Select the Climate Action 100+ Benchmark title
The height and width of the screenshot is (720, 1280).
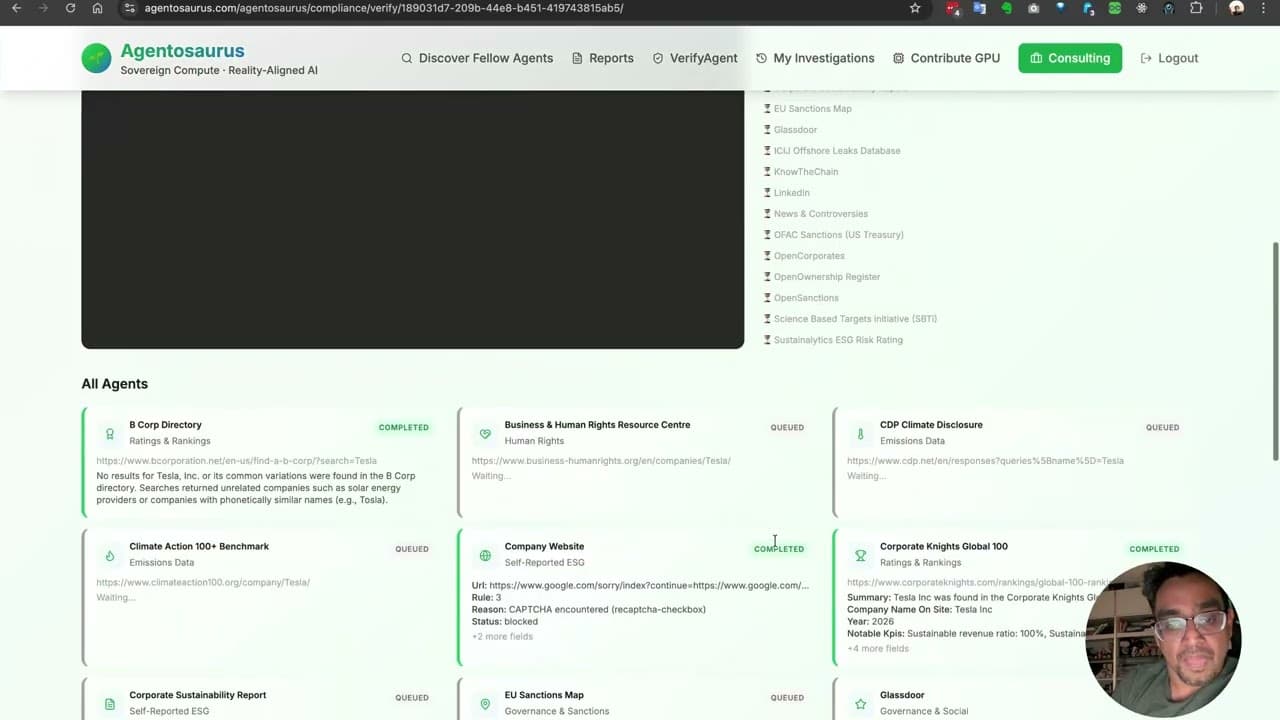coord(199,547)
